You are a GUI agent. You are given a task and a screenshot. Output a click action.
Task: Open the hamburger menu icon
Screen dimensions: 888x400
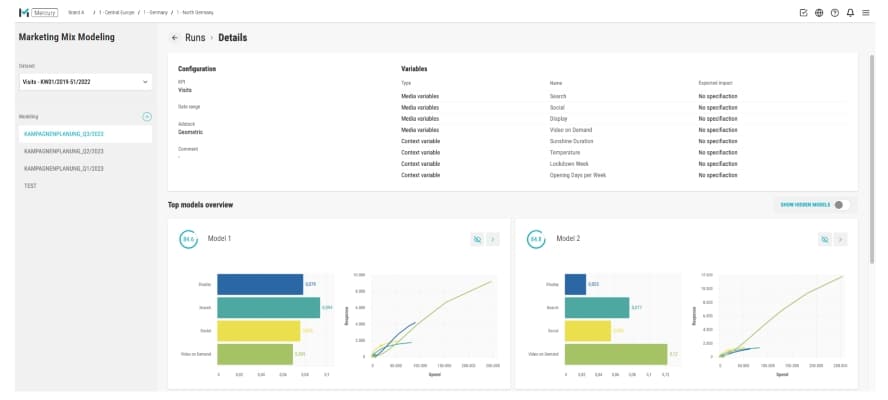point(866,12)
